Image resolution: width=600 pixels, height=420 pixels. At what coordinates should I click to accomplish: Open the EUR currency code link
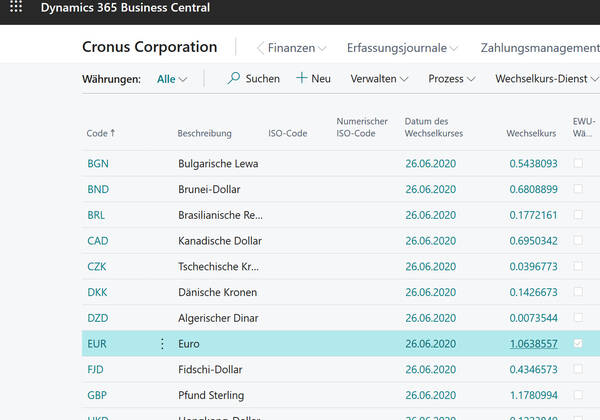tap(97, 344)
